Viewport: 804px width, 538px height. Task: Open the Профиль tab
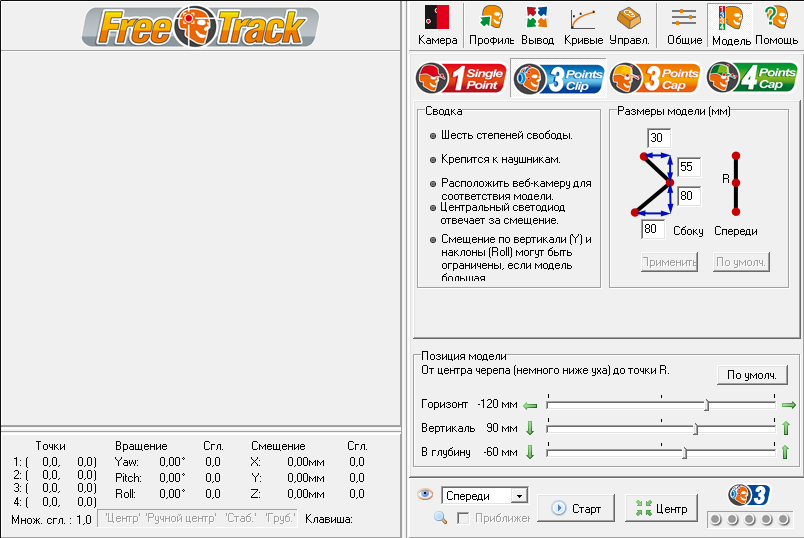[491, 25]
